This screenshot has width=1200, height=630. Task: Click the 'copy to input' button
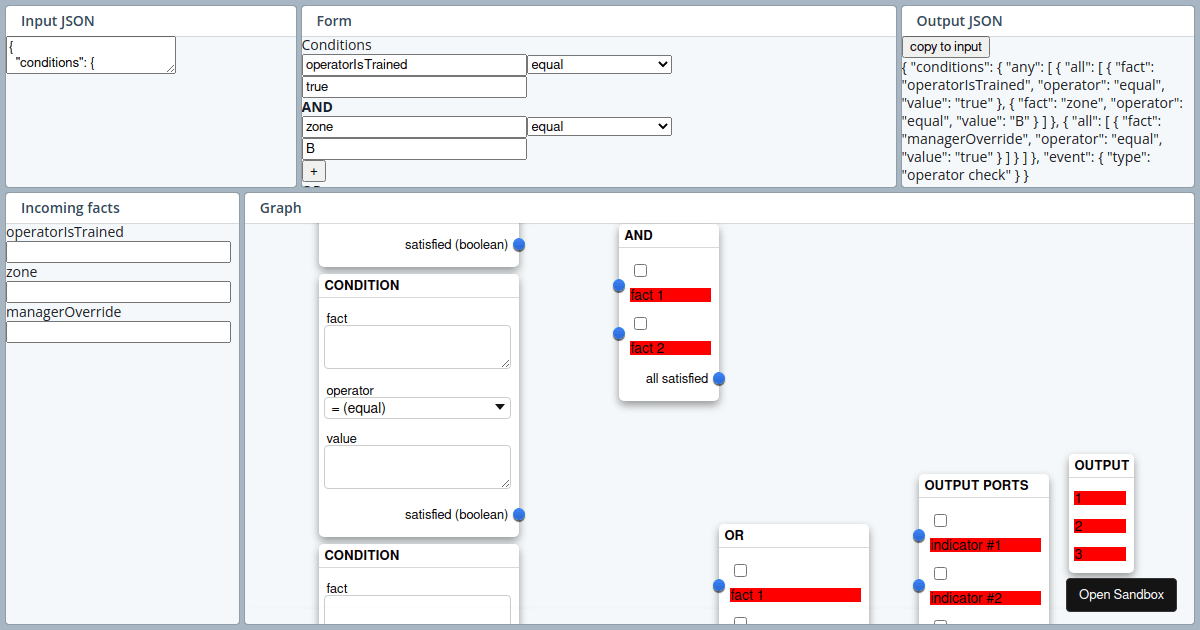tap(946, 47)
